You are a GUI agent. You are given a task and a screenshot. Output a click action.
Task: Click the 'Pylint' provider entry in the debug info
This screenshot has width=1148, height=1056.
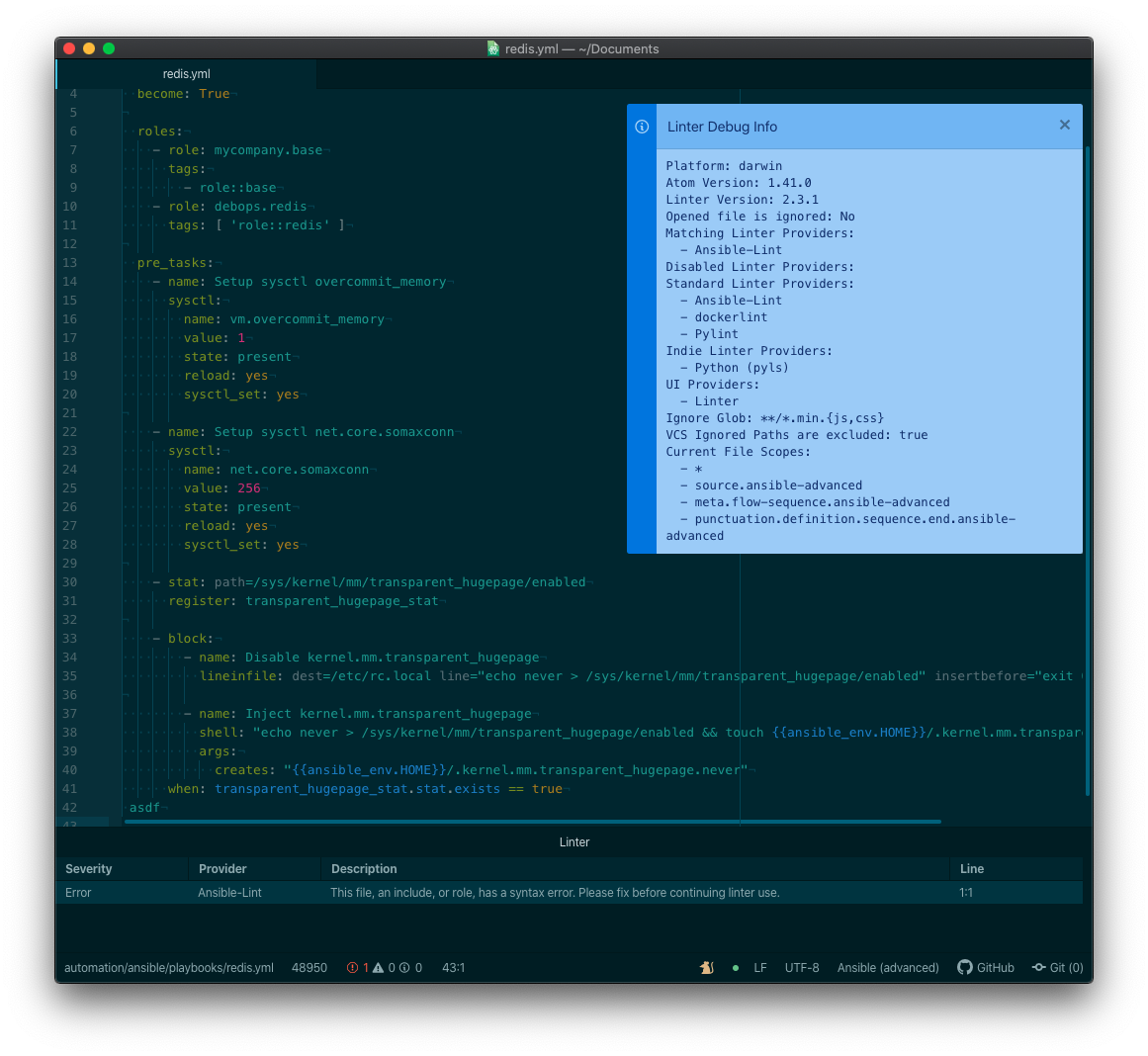point(716,334)
